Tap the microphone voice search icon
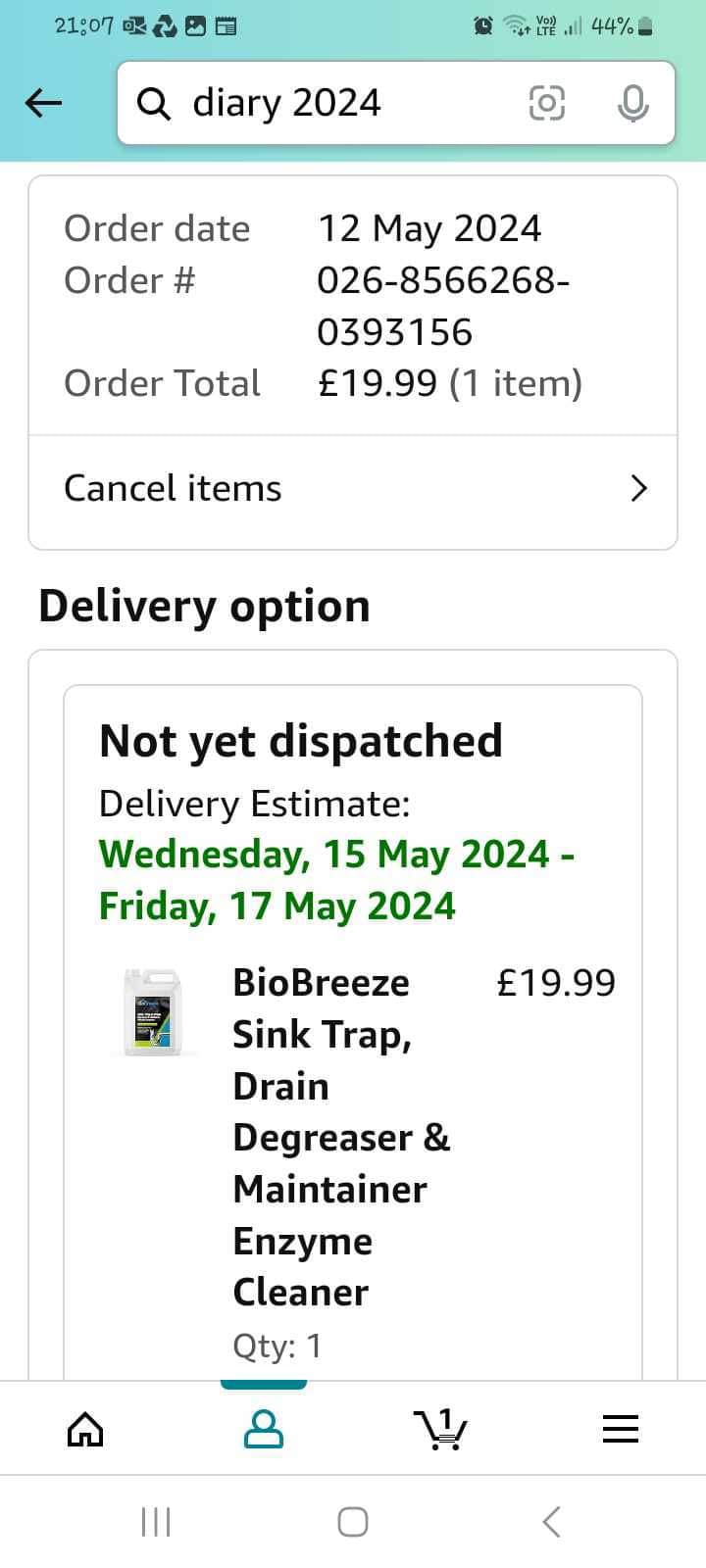 pos(633,103)
